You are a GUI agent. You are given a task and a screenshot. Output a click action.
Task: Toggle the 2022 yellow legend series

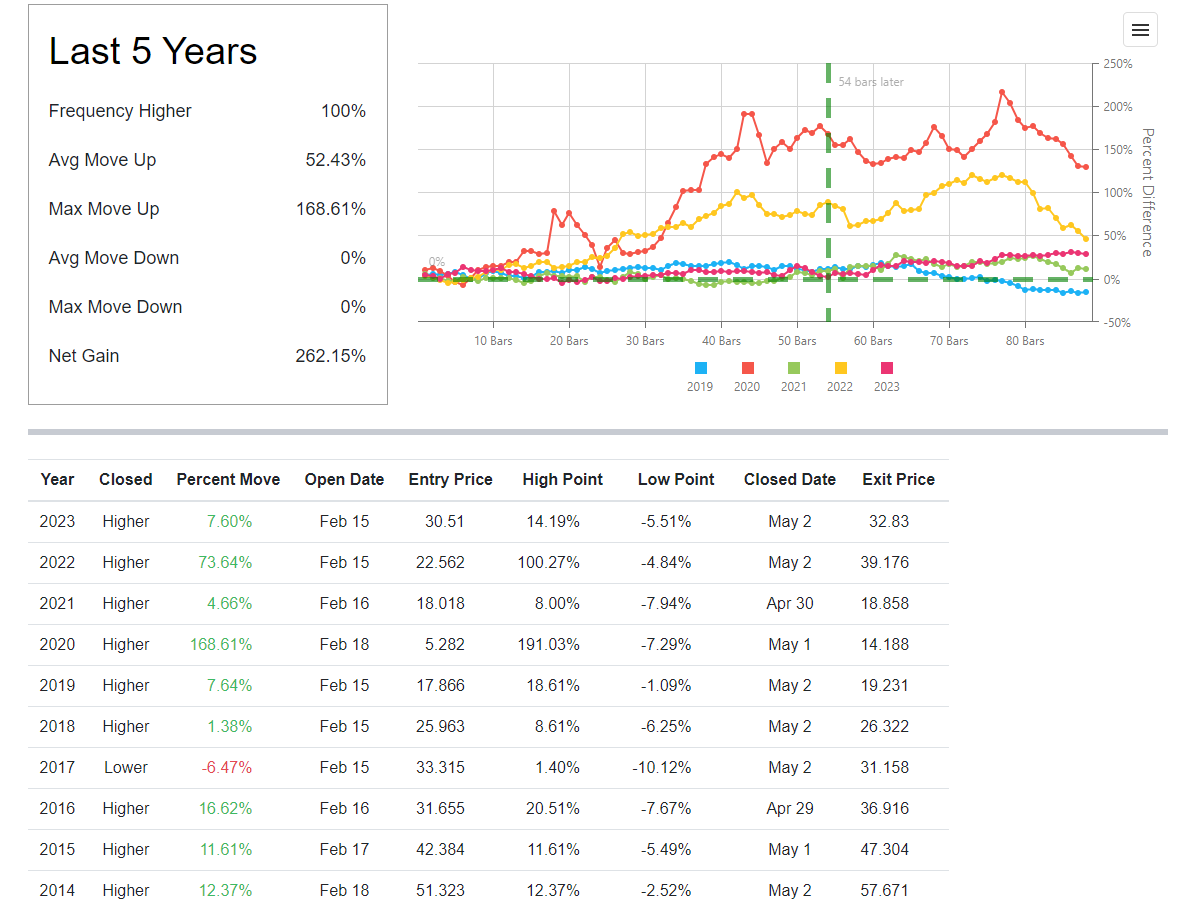(840, 377)
